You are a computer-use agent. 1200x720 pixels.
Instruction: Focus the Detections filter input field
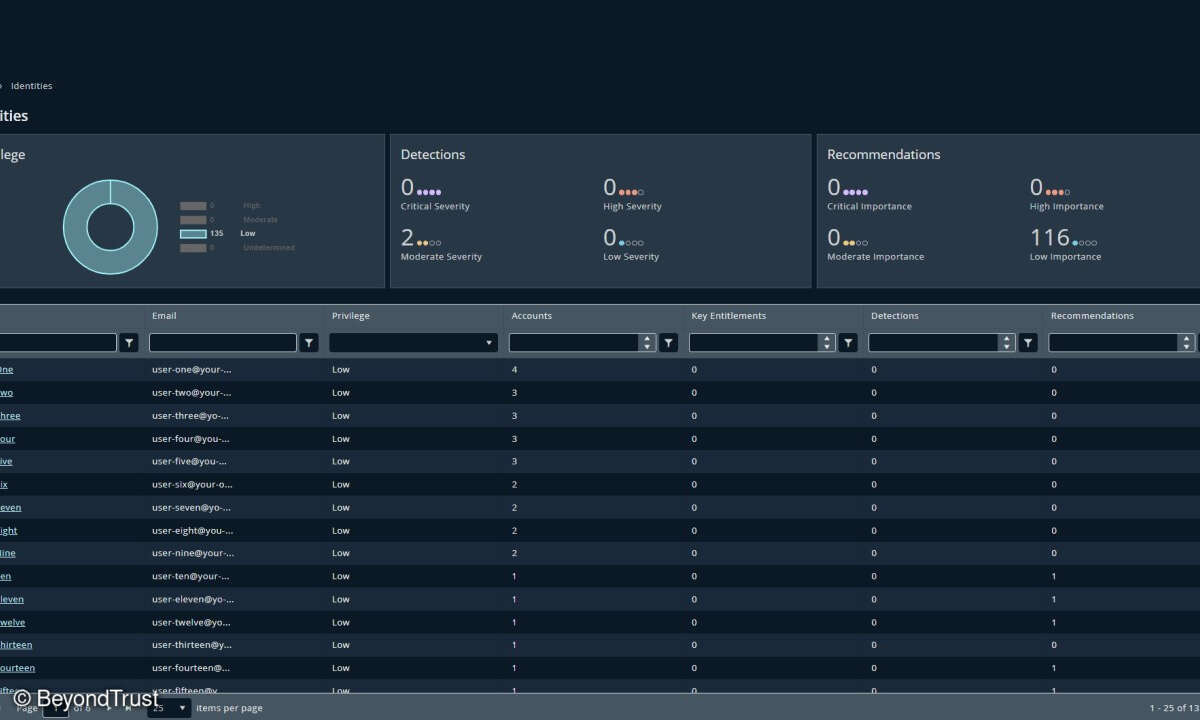point(934,343)
